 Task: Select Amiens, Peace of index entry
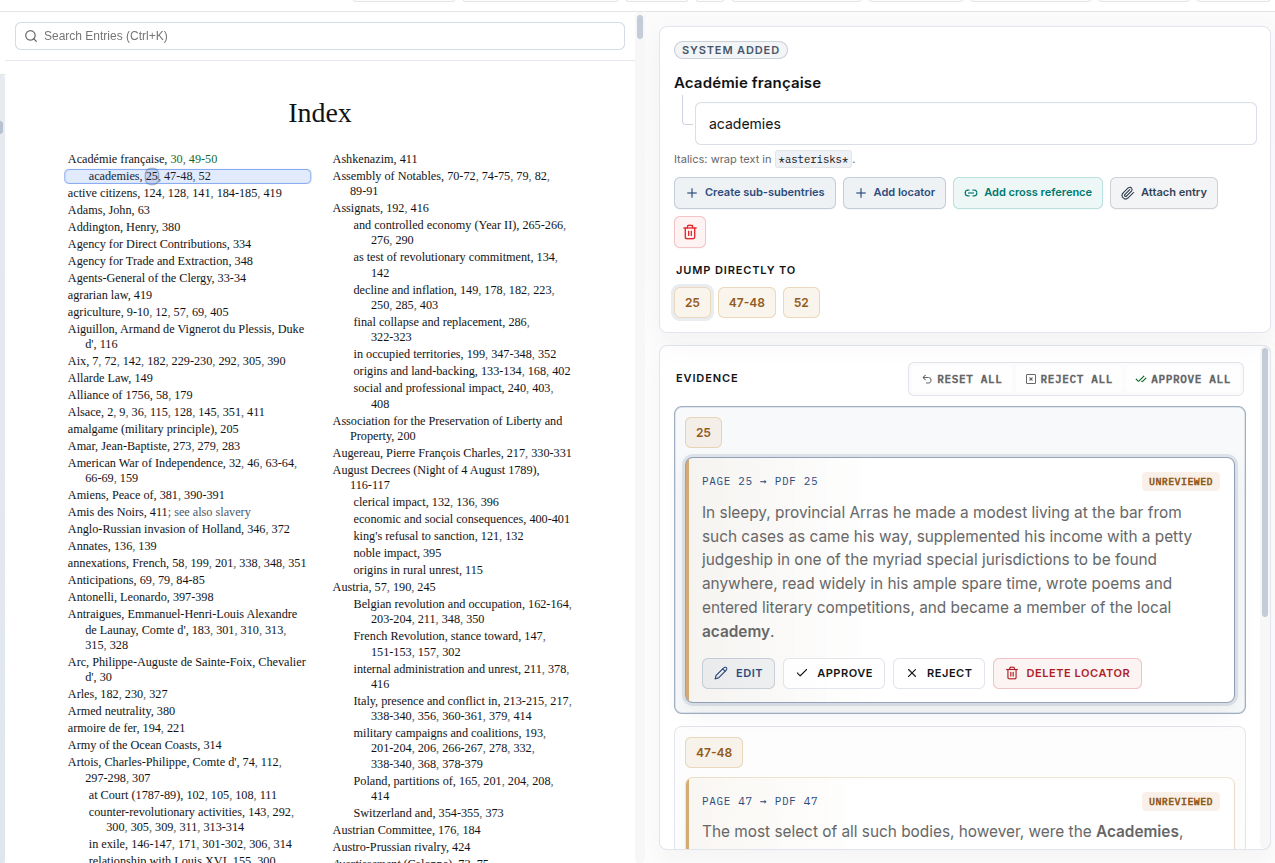tap(146, 495)
